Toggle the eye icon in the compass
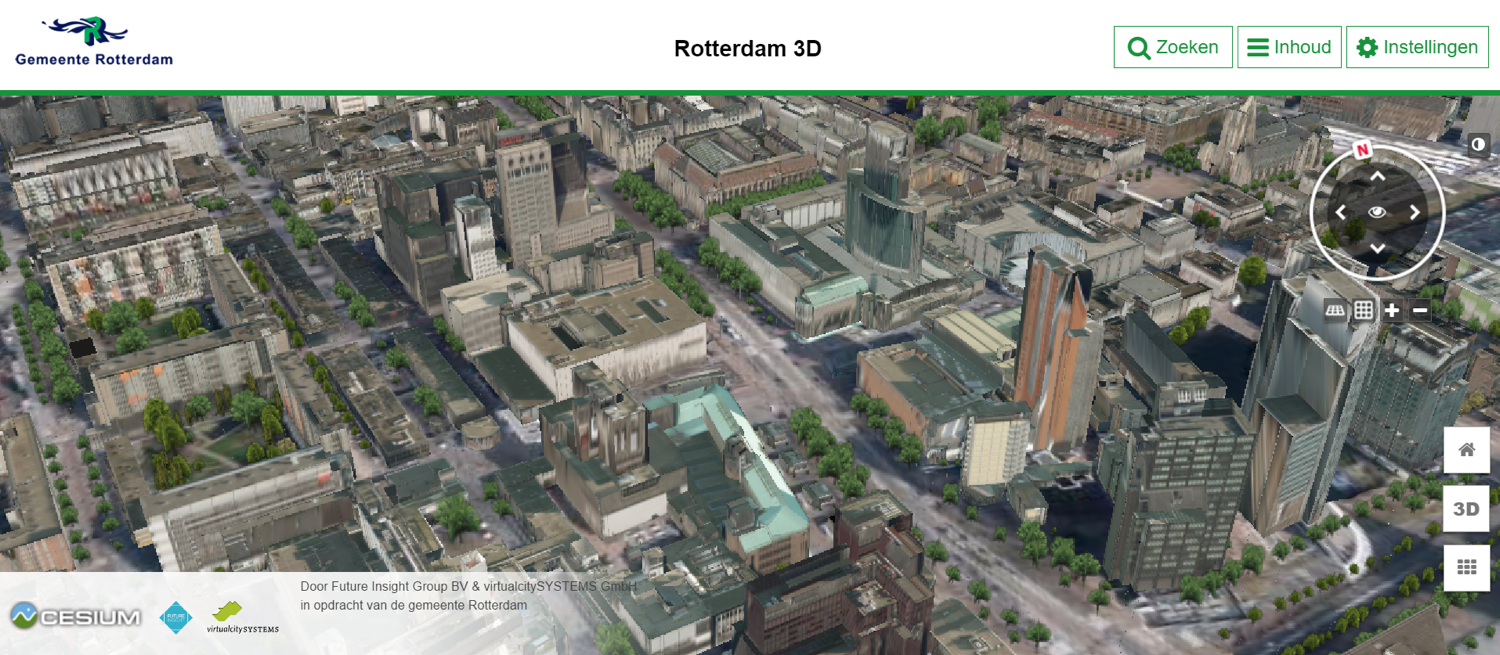1500x655 pixels. (x=1377, y=212)
